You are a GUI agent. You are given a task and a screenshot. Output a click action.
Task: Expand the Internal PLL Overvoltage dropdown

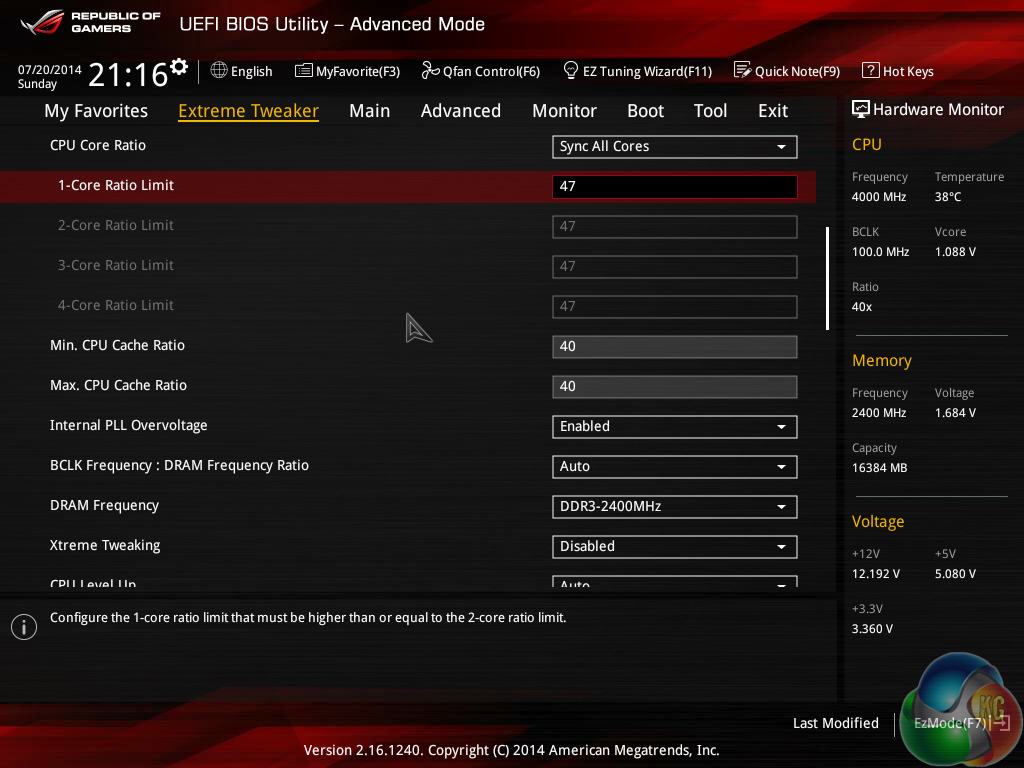coord(675,426)
